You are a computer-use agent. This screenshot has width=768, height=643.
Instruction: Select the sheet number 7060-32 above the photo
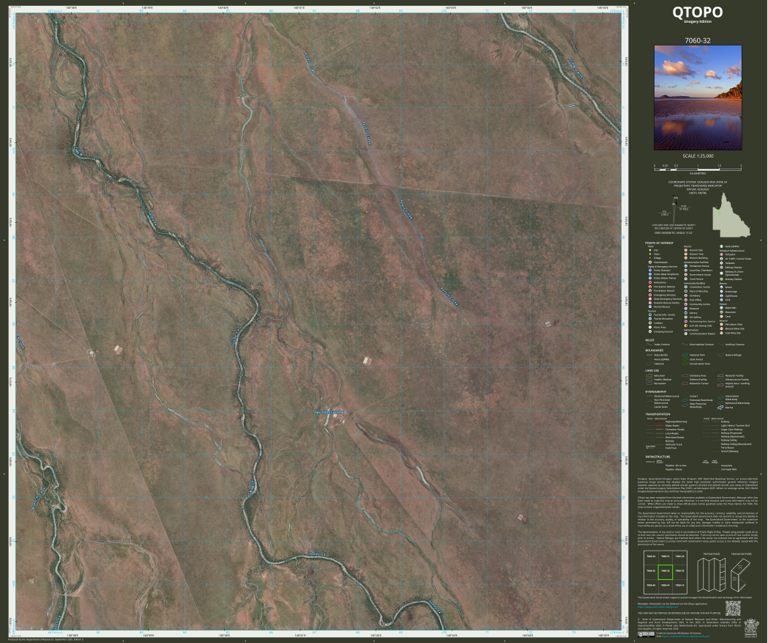point(697,41)
